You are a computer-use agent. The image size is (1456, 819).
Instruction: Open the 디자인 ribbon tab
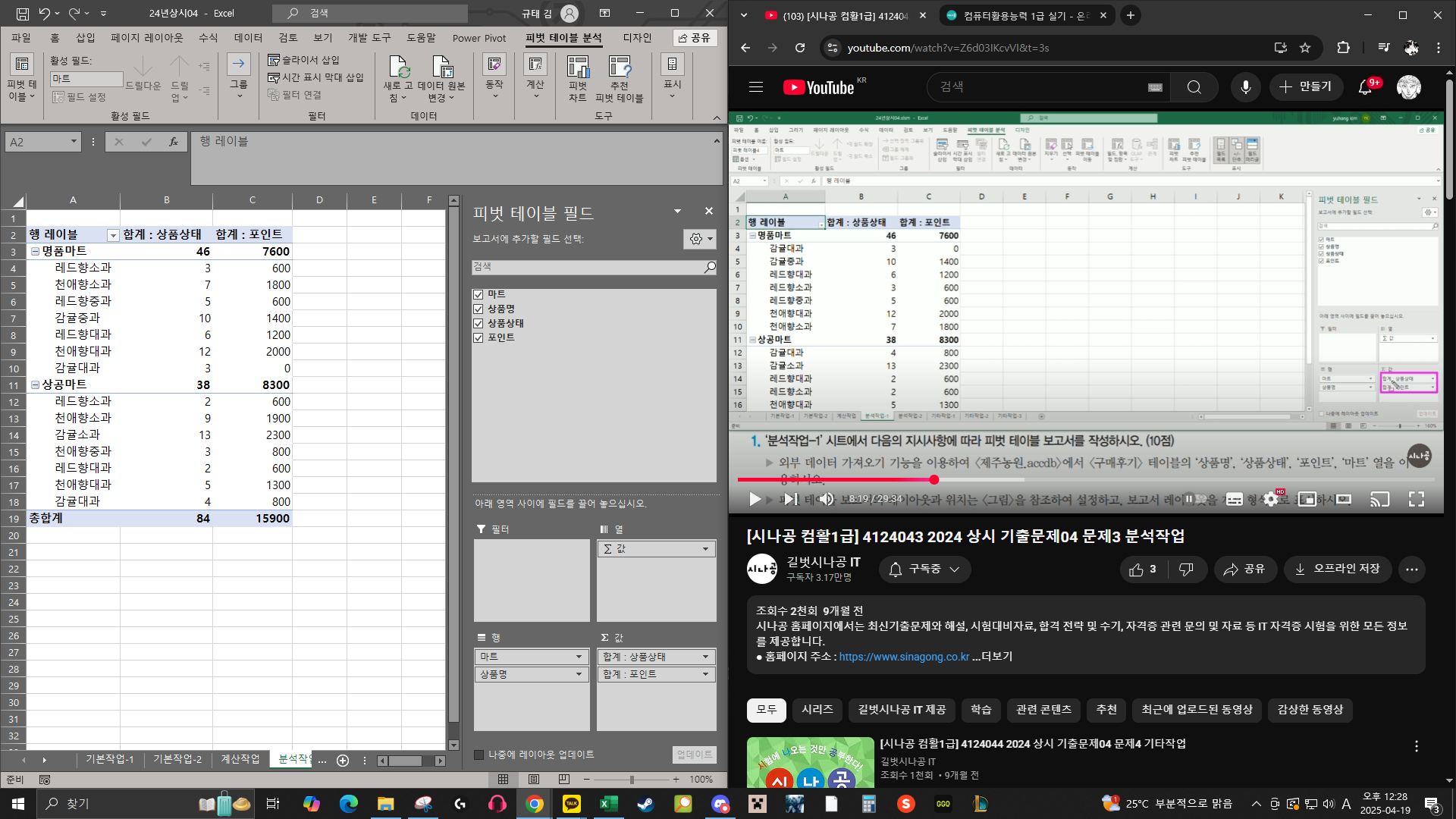[x=637, y=38]
